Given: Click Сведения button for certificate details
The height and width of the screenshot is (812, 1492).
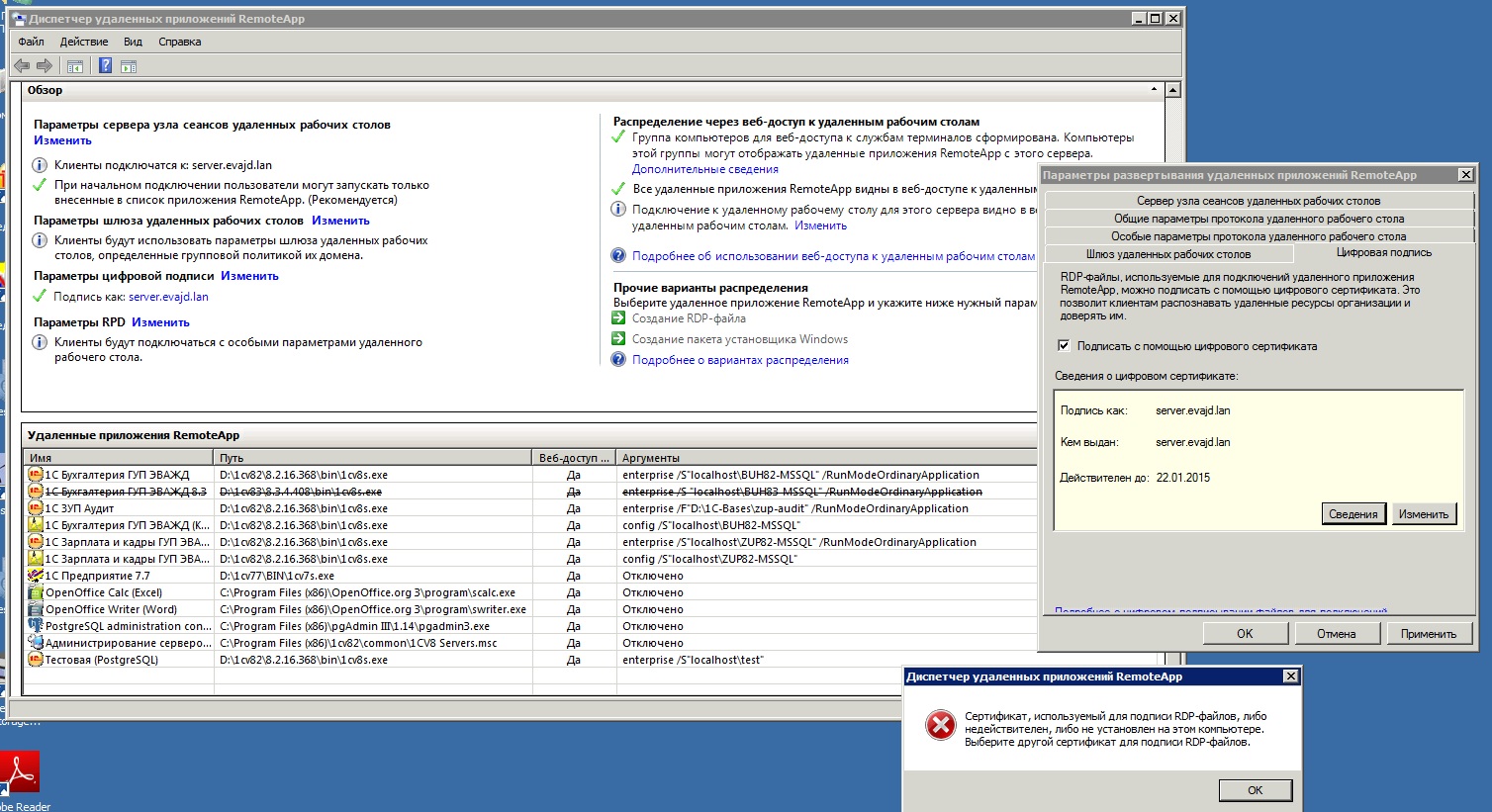Looking at the screenshot, I should (1352, 514).
